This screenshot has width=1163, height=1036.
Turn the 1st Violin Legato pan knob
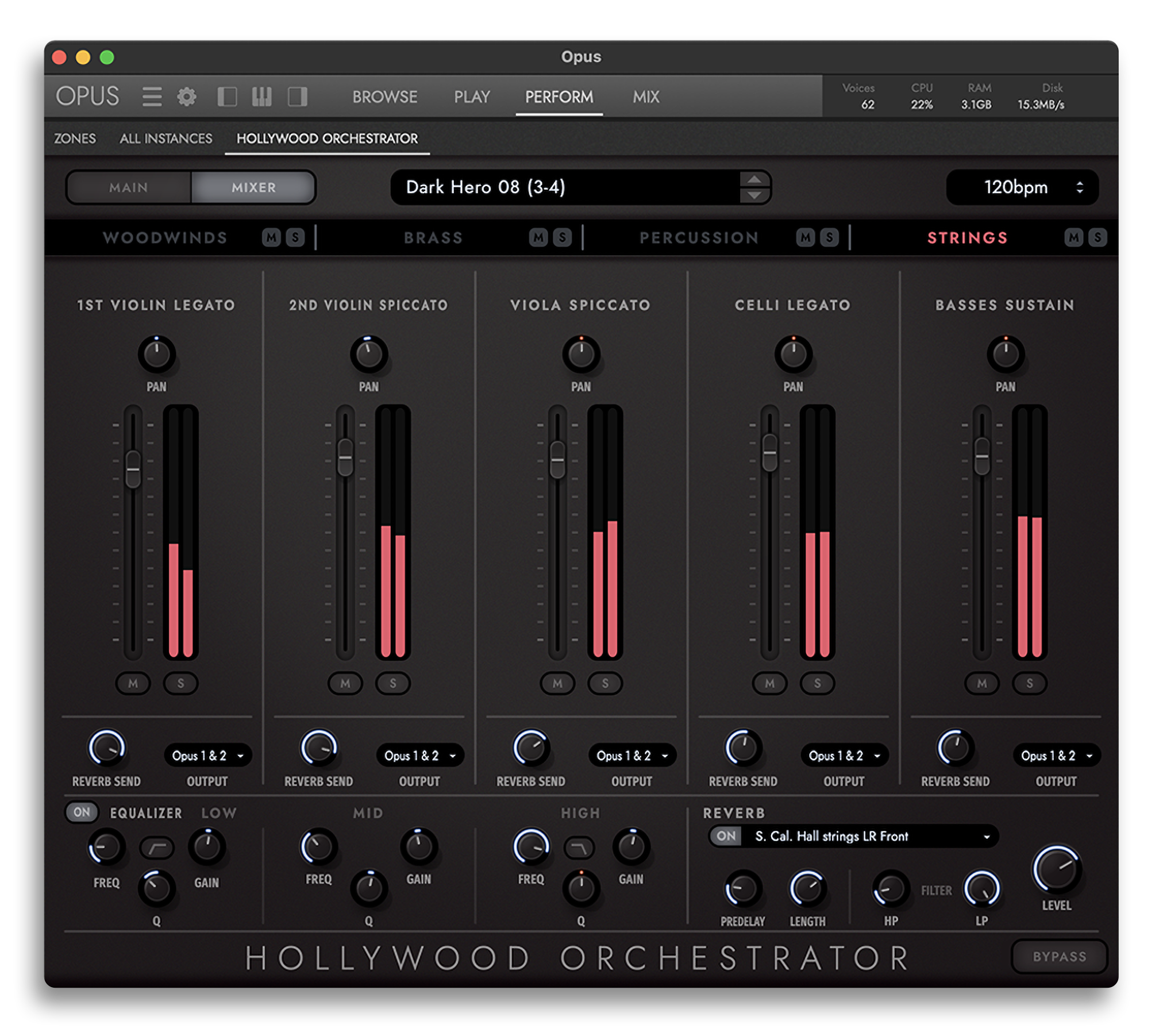[157, 354]
